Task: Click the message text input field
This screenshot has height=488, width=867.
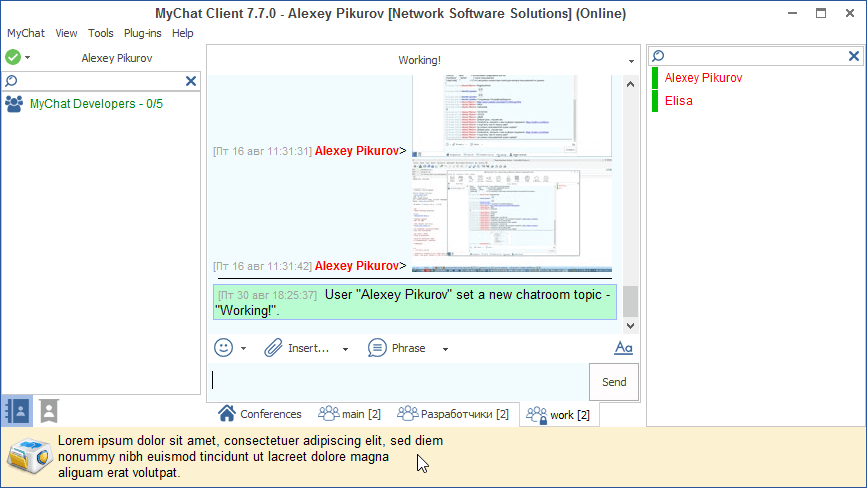Action: click(x=400, y=381)
